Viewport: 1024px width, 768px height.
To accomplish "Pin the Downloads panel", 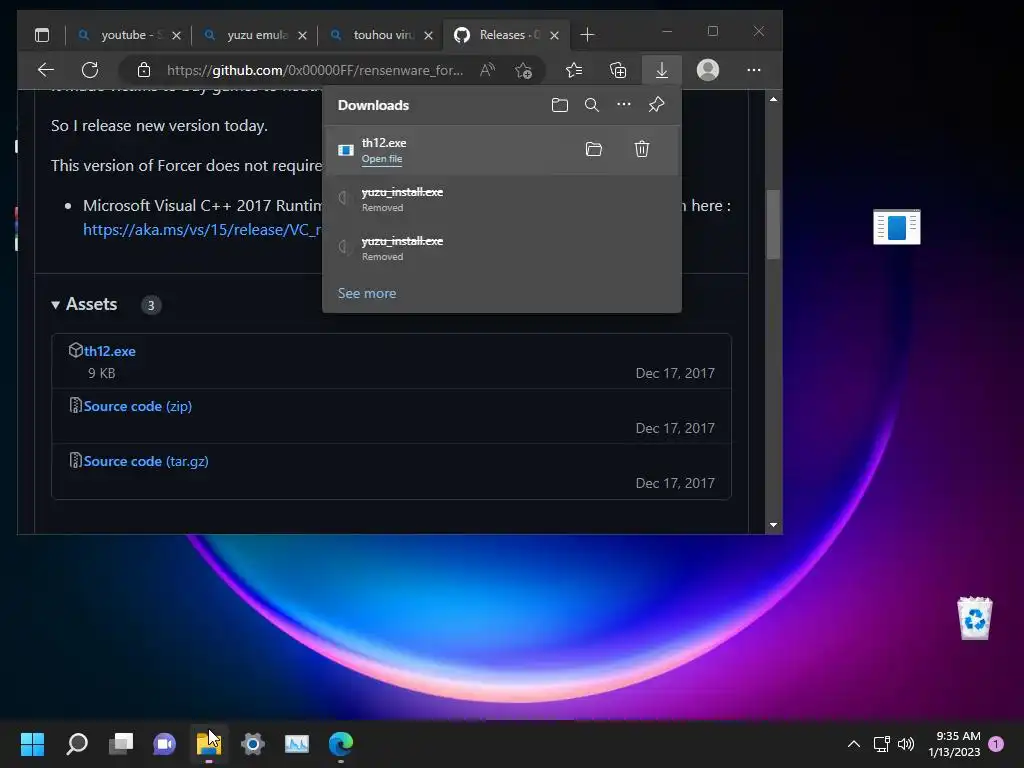I will point(656,104).
